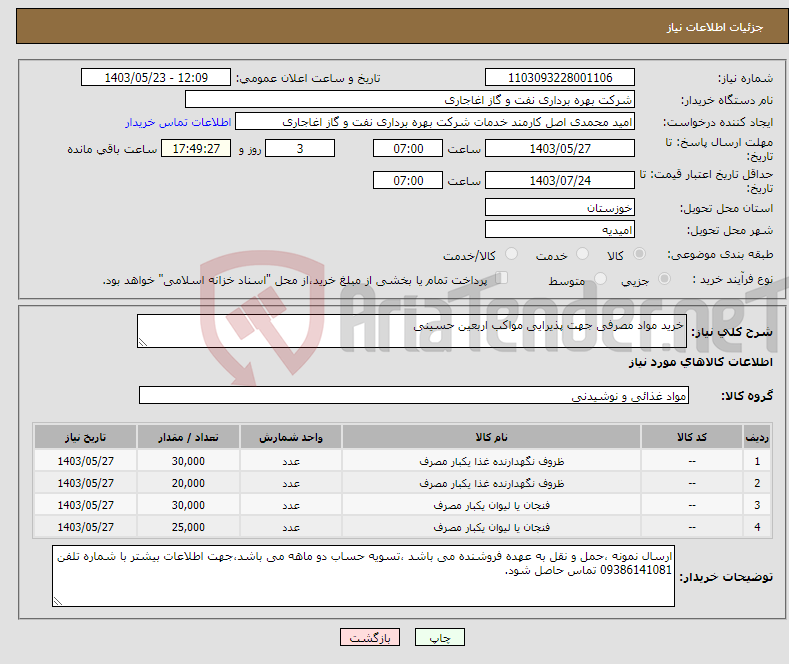The width and height of the screenshot is (789, 664).
Task: Select the متوسط purchase type radio
Action: [600, 279]
